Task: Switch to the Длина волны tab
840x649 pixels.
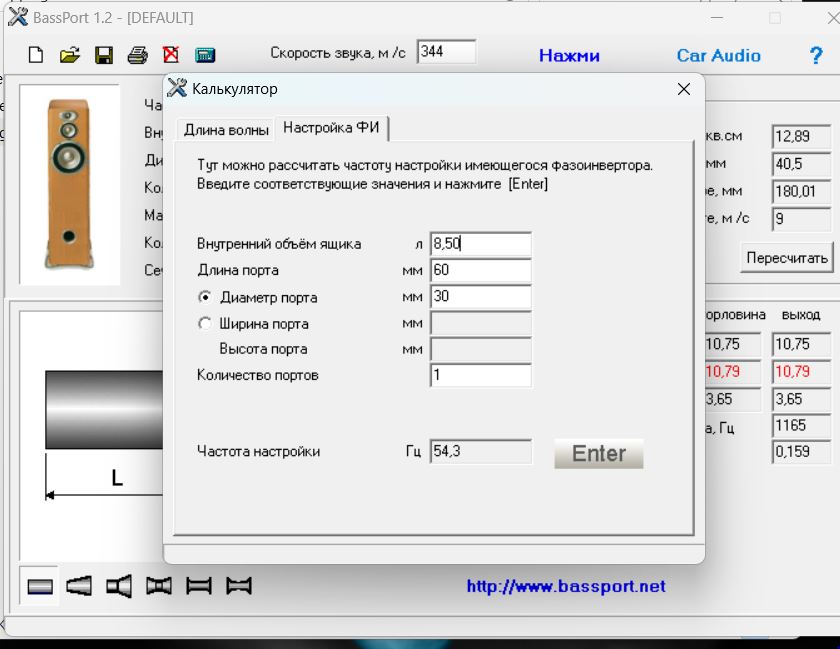Action: [x=226, y=129]
